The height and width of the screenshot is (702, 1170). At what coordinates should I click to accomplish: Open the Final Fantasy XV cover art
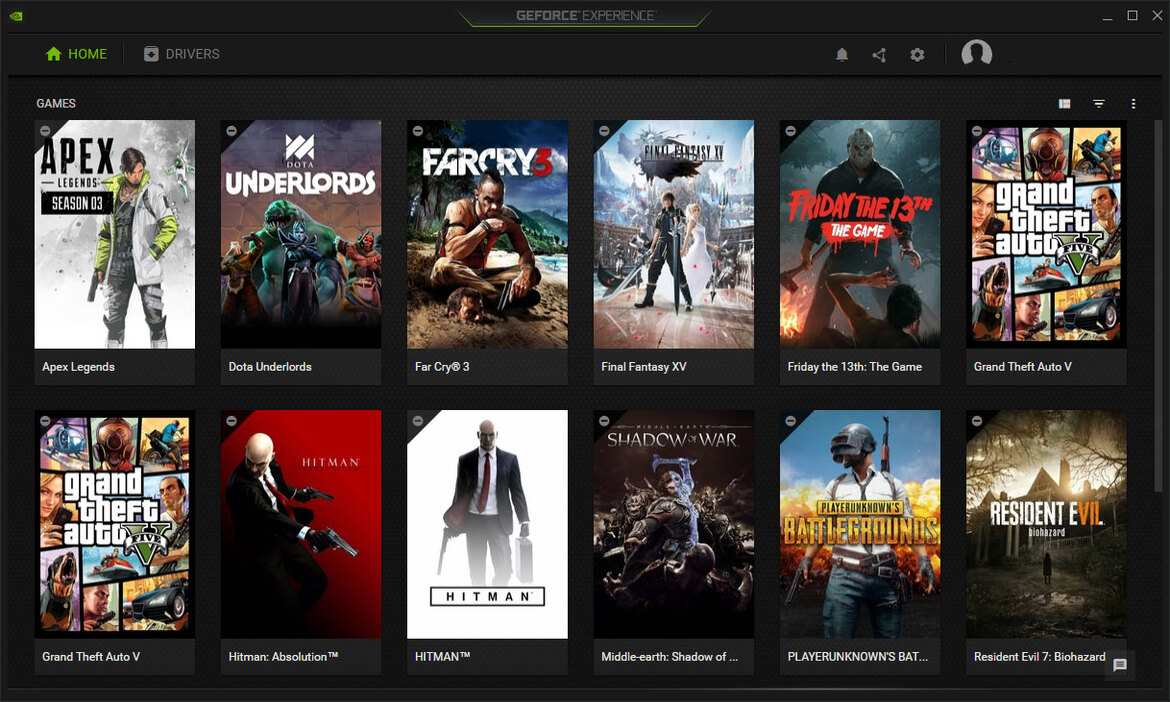(673, 234)
